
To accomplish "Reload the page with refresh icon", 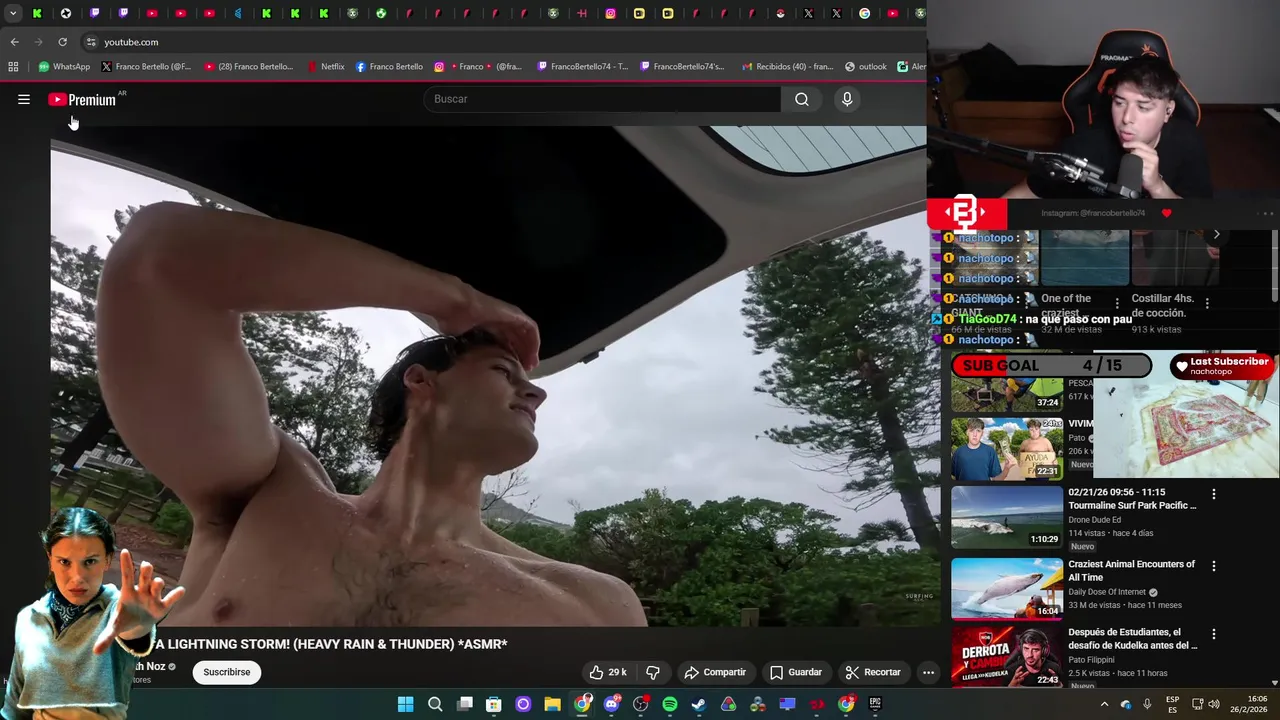I will coord(62,42).
